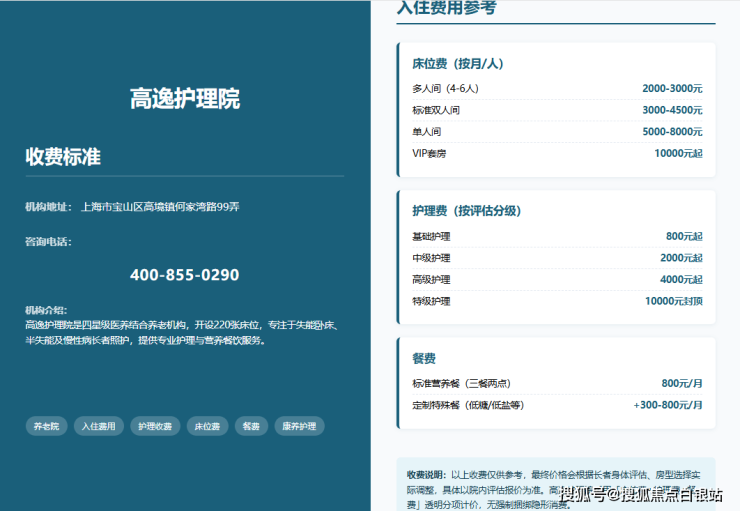Select the 护理收费 tag
The height and width of the screenshot is (511, 740).
coord(155,426)
